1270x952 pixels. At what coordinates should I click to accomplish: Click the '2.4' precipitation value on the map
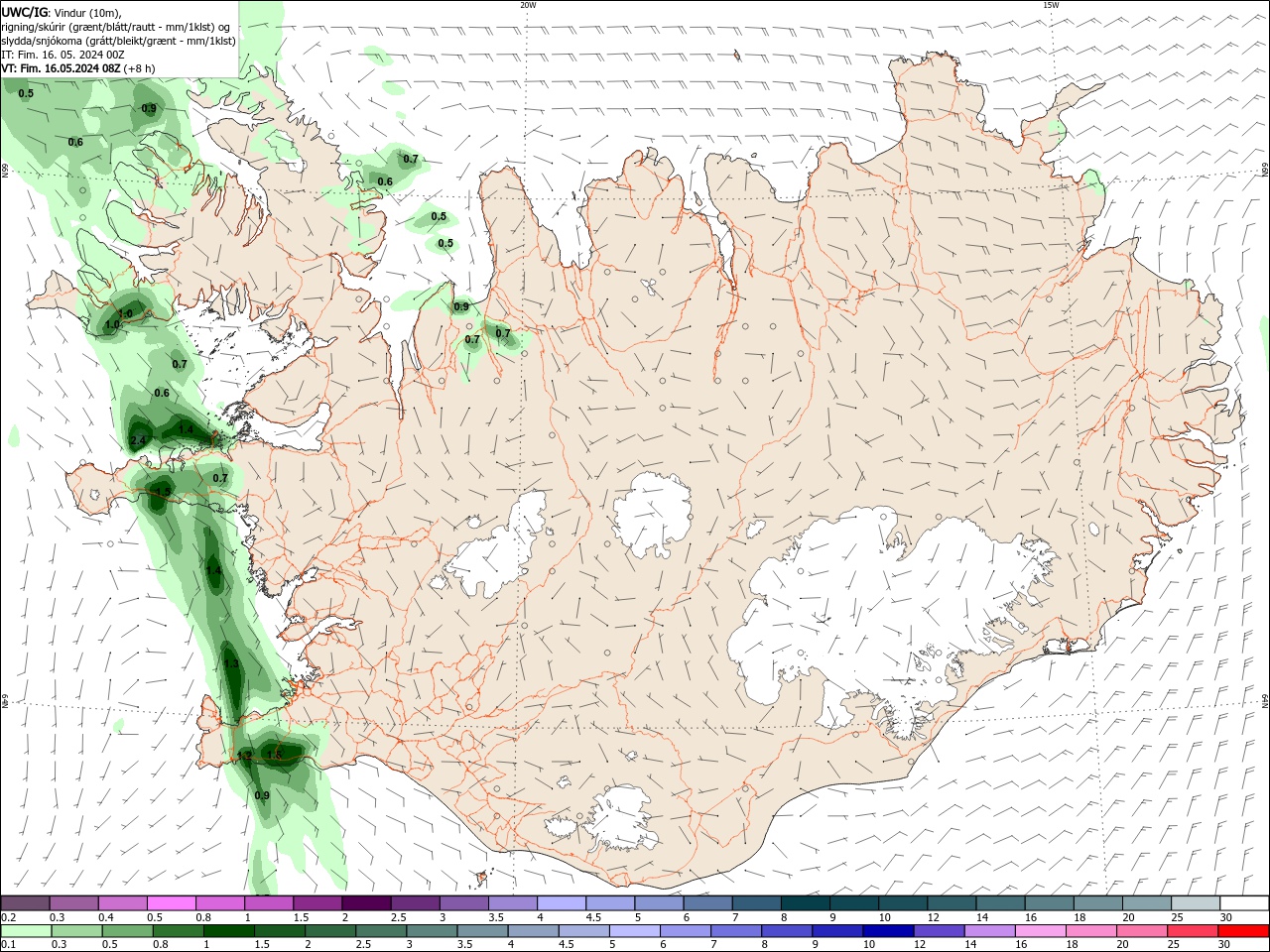(x=138, y=440)
